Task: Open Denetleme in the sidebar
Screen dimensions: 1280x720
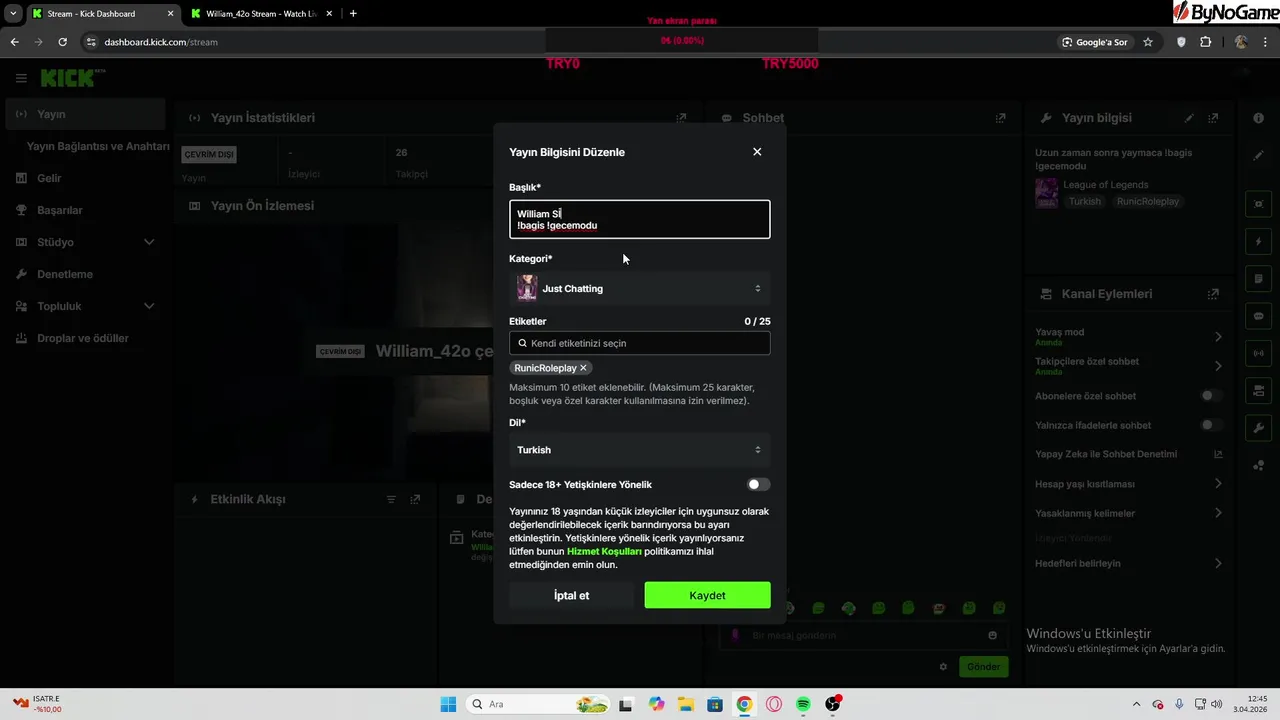Action: click(83, 274)
